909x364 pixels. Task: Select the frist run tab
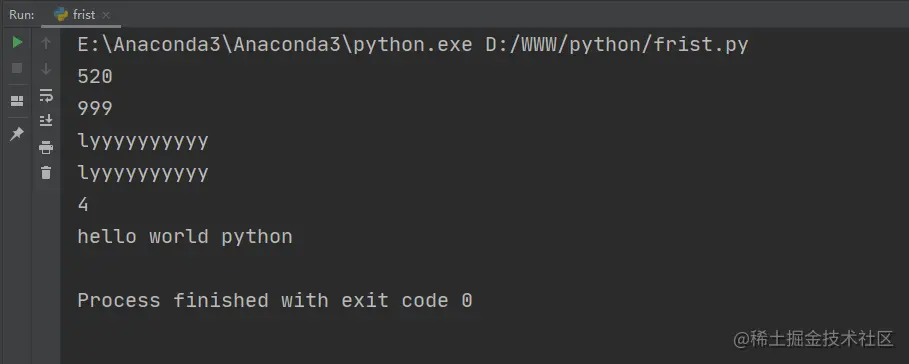pyautogui.click(x=81, y=14)
